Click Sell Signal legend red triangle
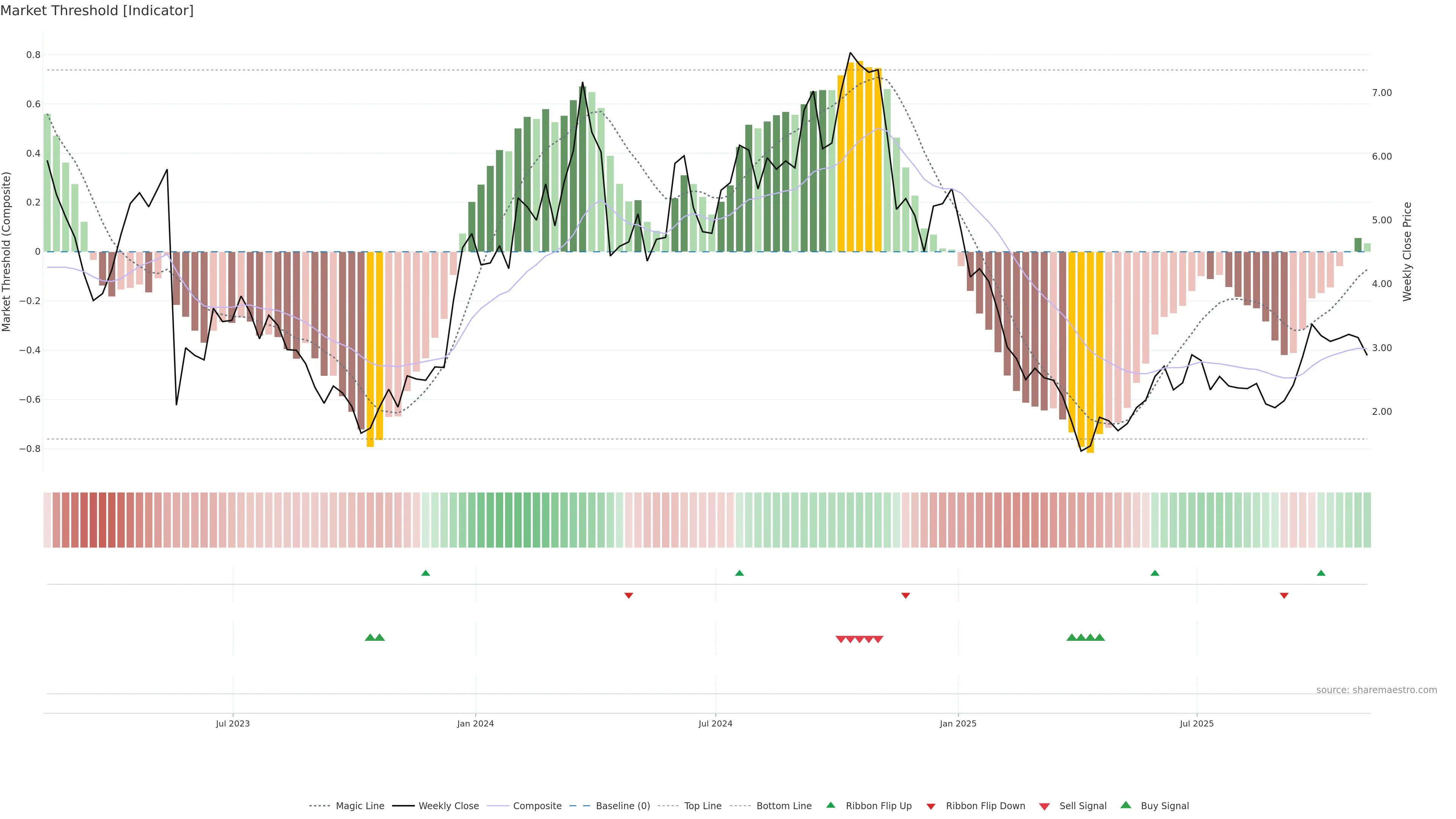 [1045, 806]
